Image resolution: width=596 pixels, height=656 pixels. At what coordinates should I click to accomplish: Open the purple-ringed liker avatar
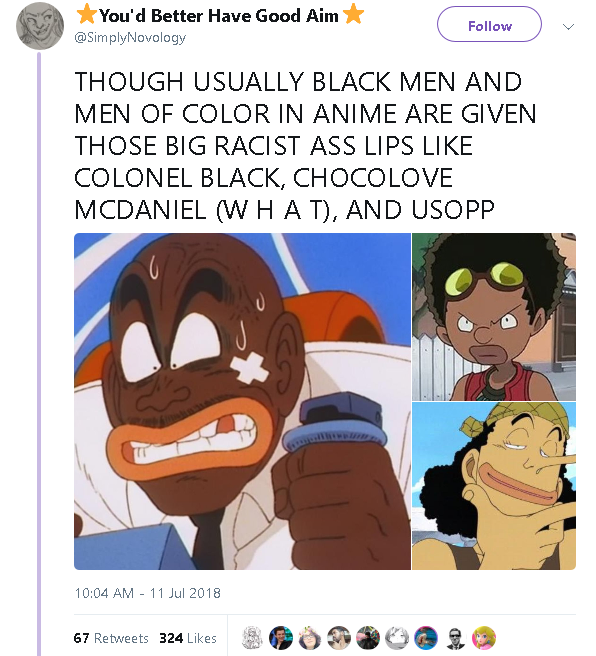pos(425,638)
